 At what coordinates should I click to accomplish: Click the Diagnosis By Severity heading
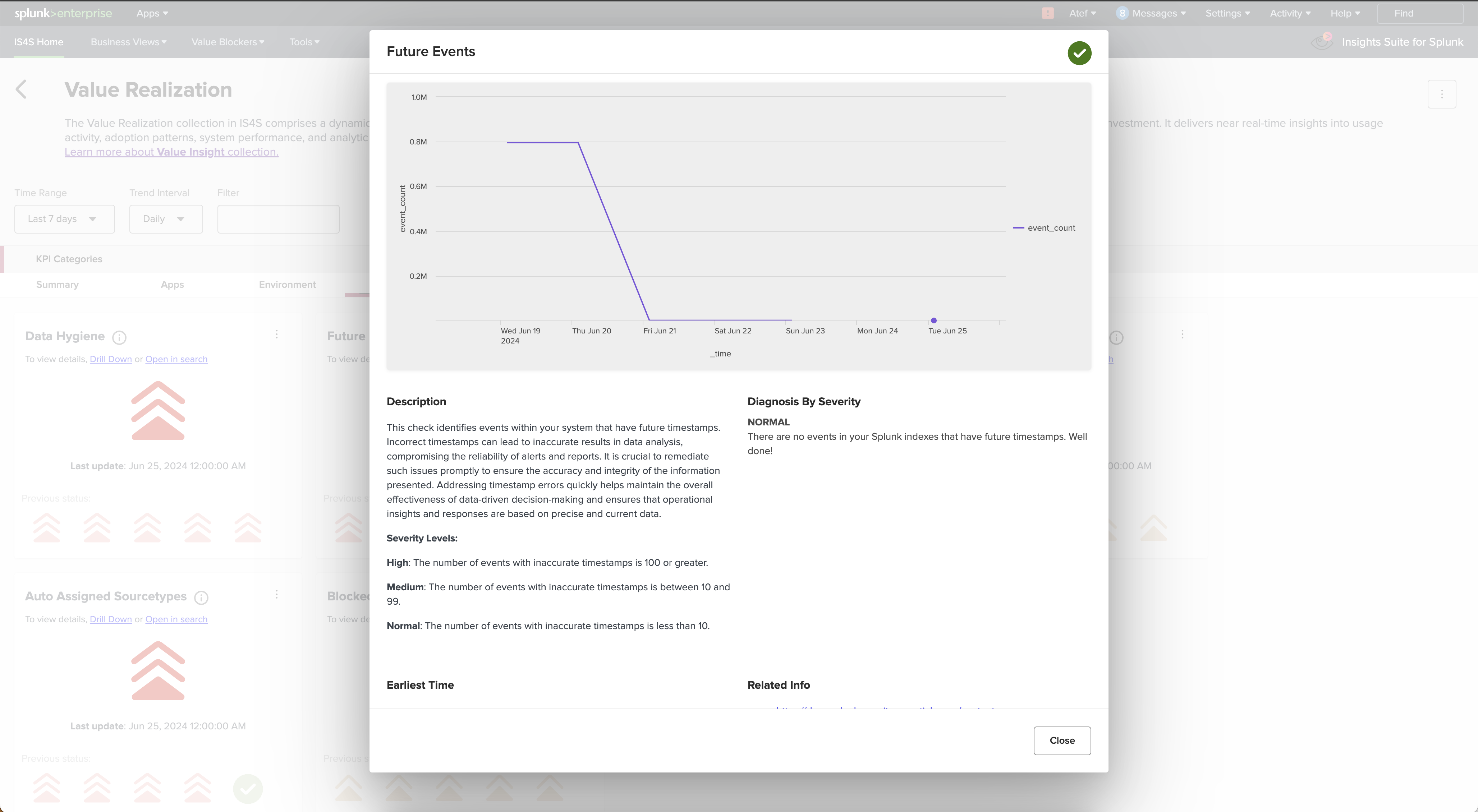point(804,401)
